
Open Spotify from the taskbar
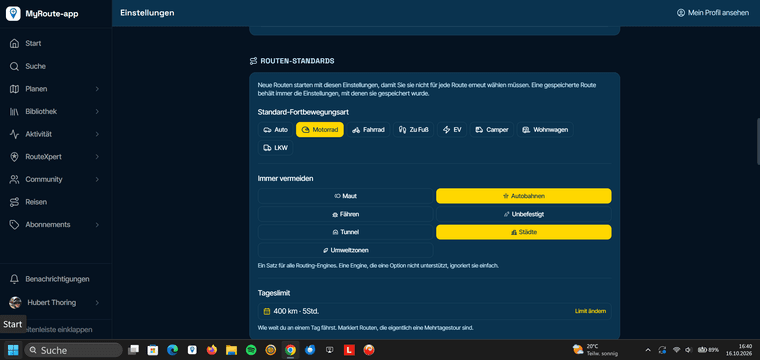251,350
